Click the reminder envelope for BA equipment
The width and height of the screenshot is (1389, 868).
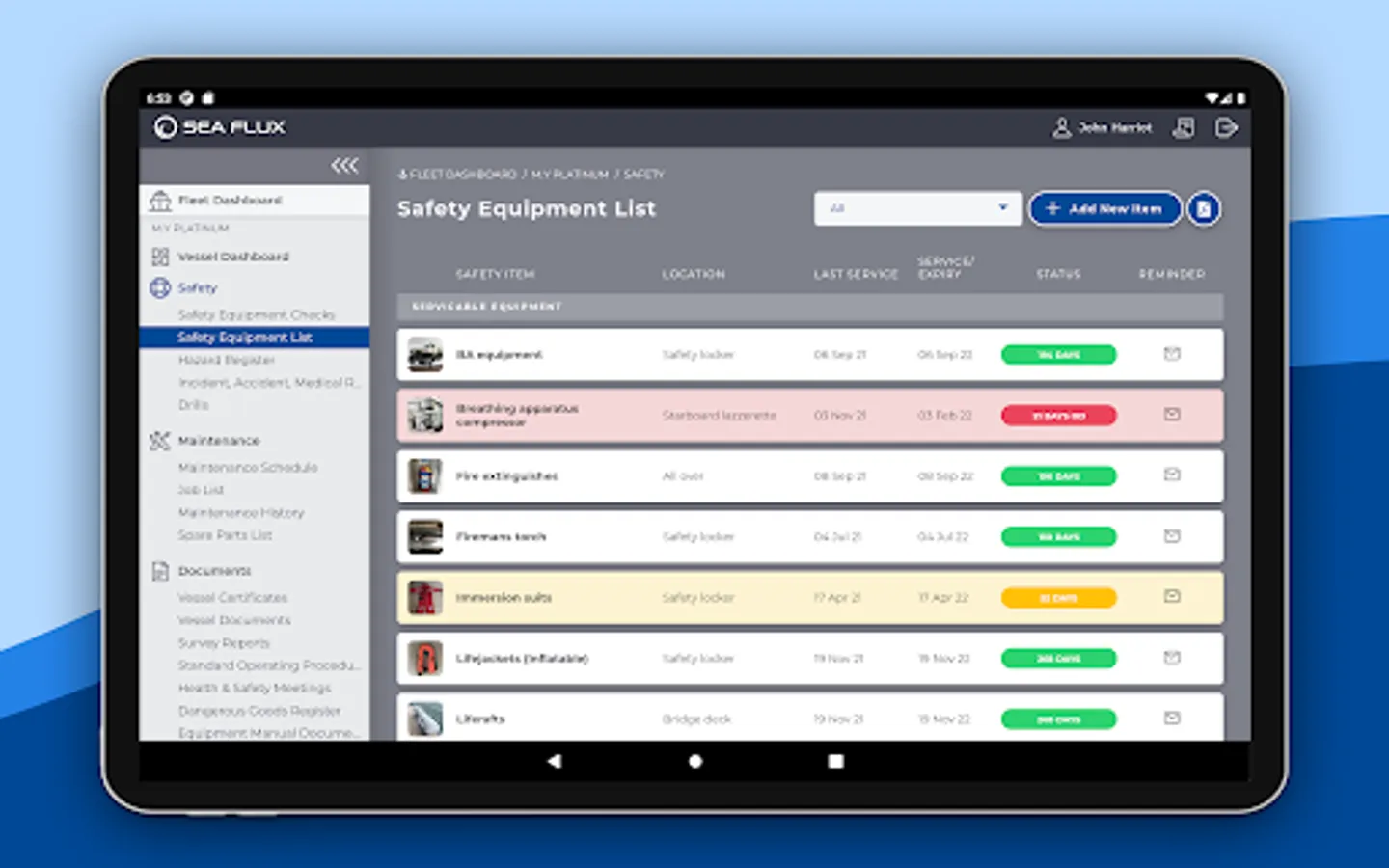point(1172,354)
